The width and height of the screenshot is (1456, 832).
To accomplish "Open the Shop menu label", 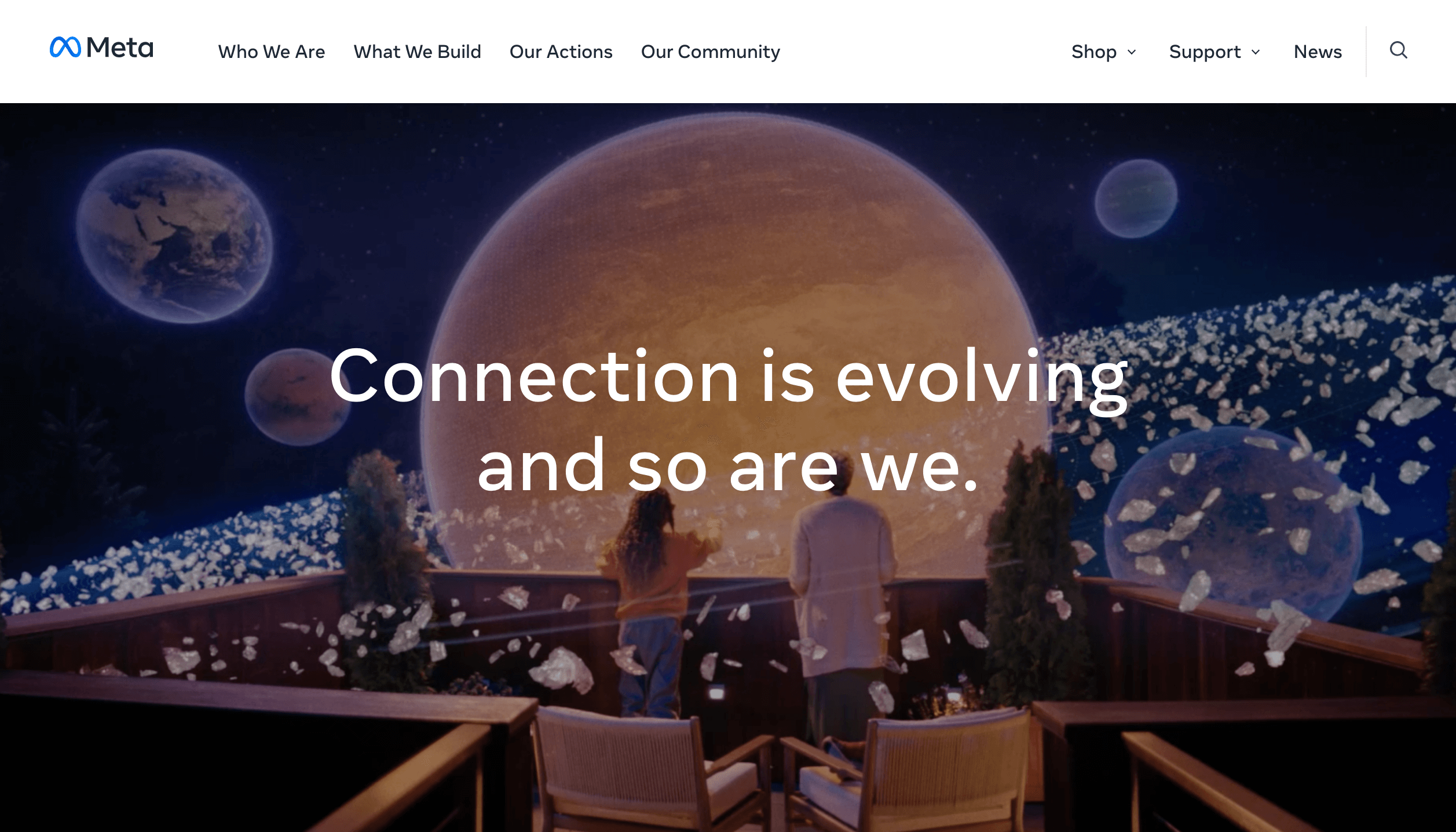I will pos(1093,52).
